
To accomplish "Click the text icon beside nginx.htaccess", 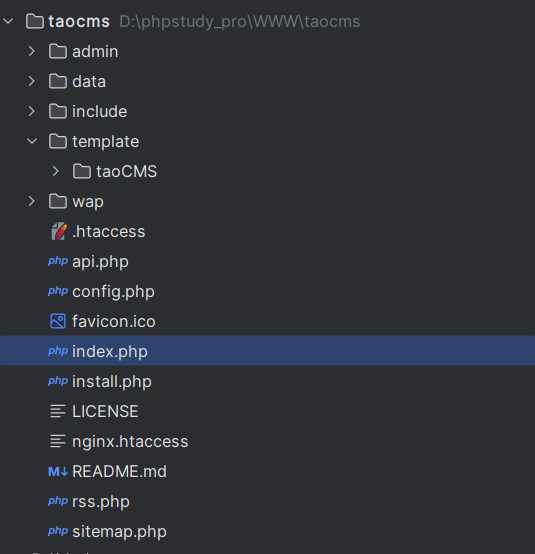I will coord(58,441).
